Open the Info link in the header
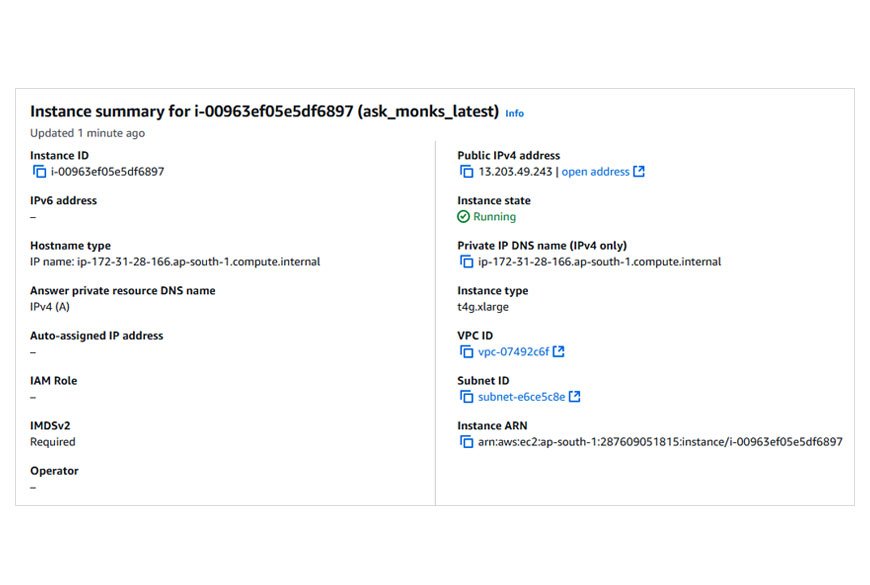 coord(514,113)
